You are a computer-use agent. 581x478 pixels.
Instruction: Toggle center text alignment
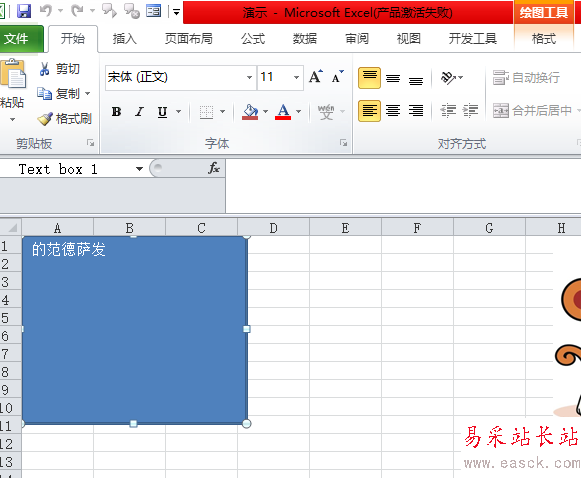393,111
